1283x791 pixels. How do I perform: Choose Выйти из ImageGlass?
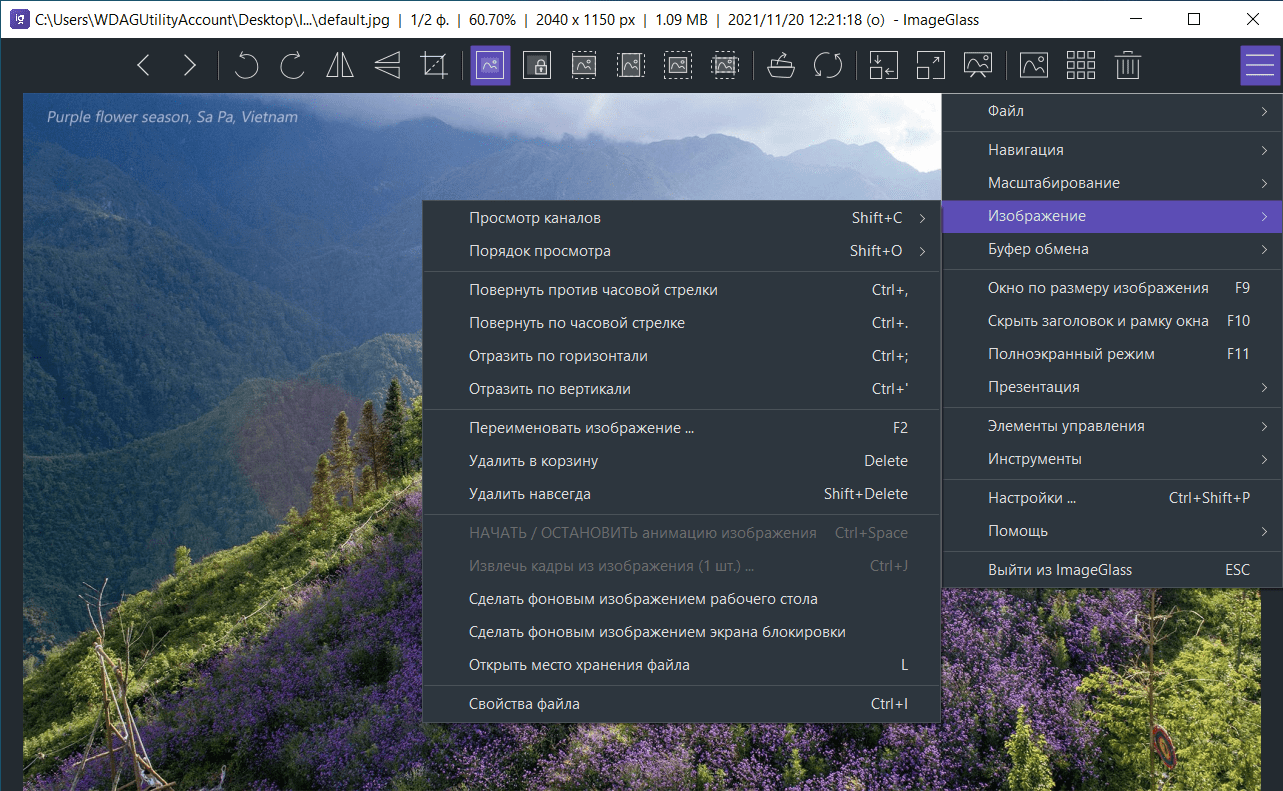[x=1112, y=570]
